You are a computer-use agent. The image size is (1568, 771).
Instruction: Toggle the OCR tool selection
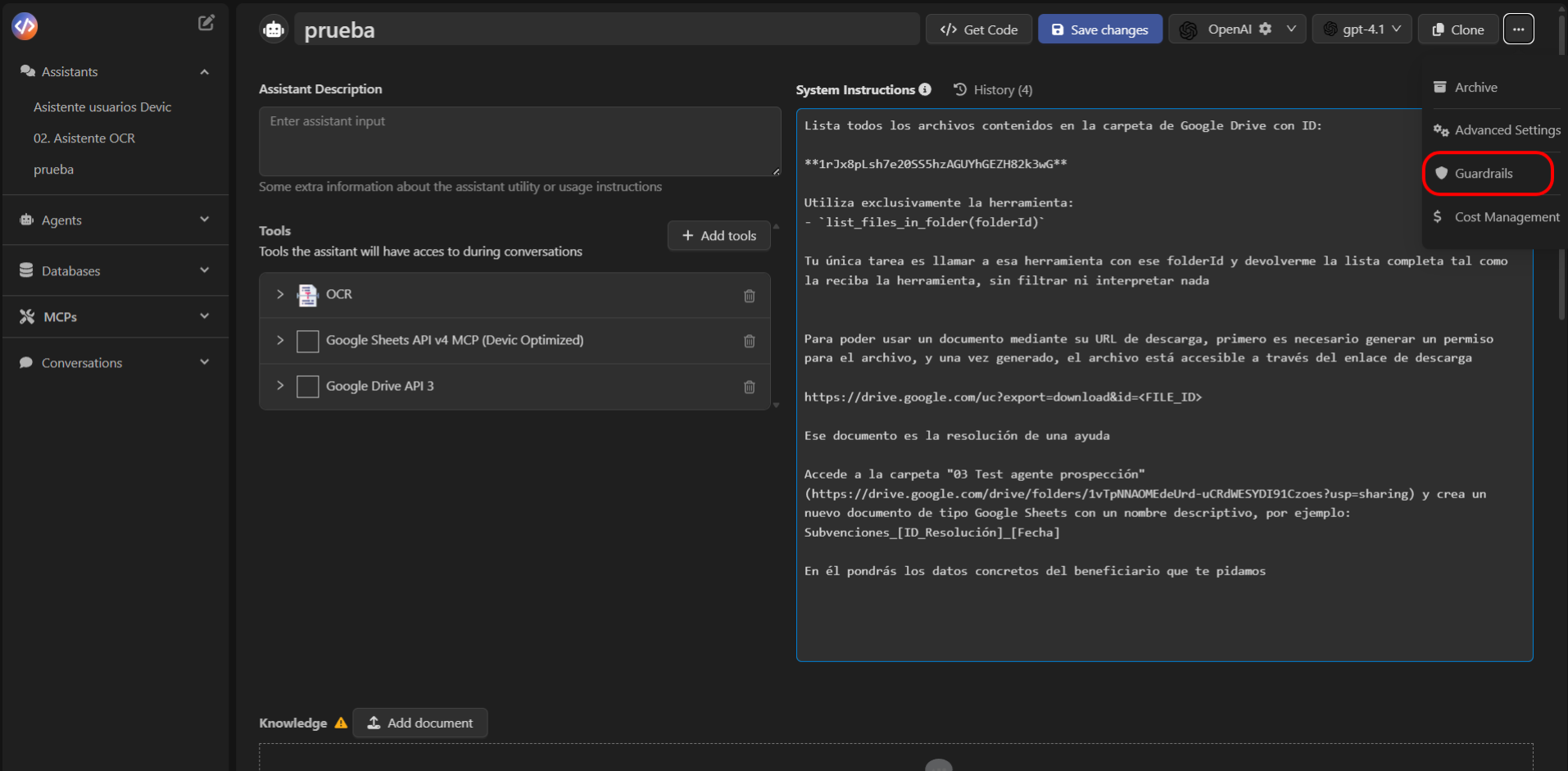(x=307, y=295)
